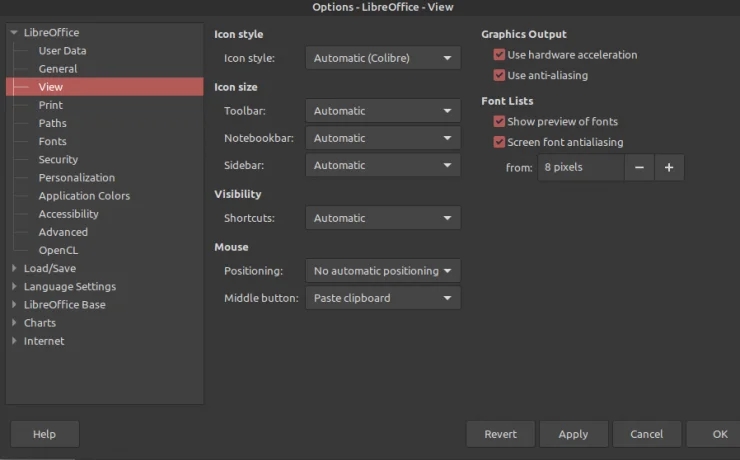The height and width of the screenshot is (460, 740).
Task: Expand the LibreOffice Base node
Action: (x=14, y=304)
